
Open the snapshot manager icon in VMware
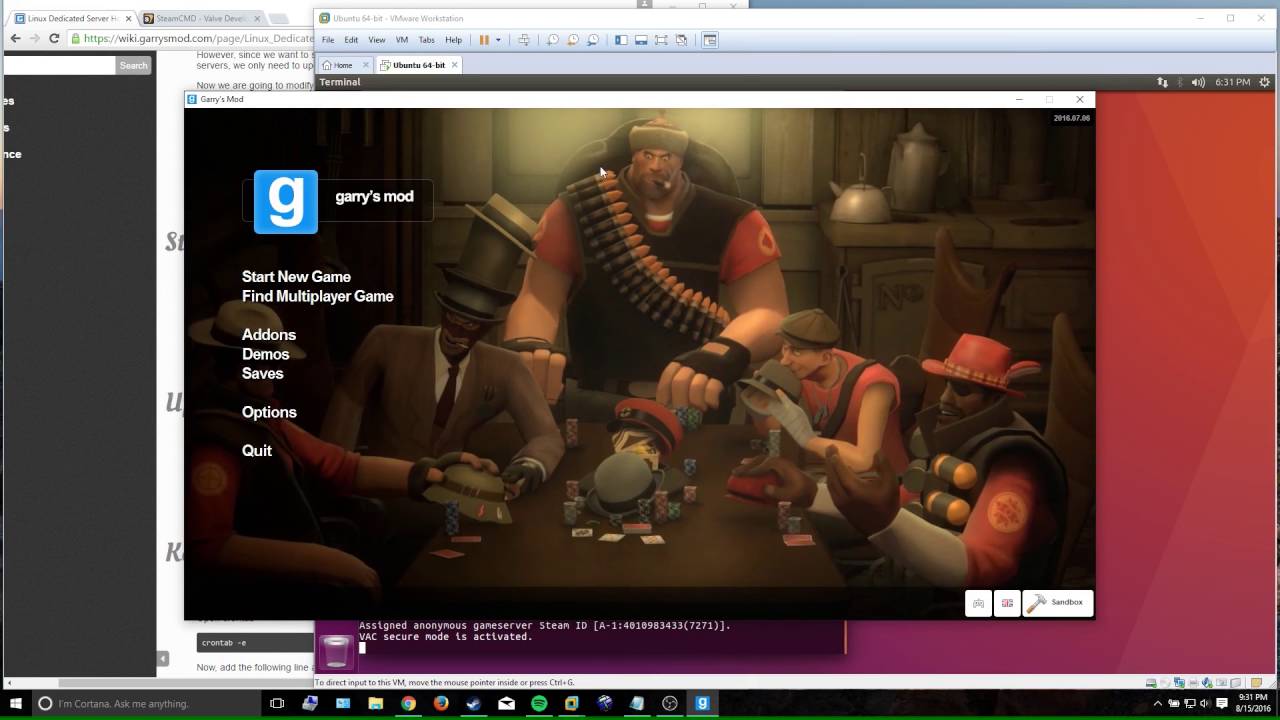click(593, 40)
